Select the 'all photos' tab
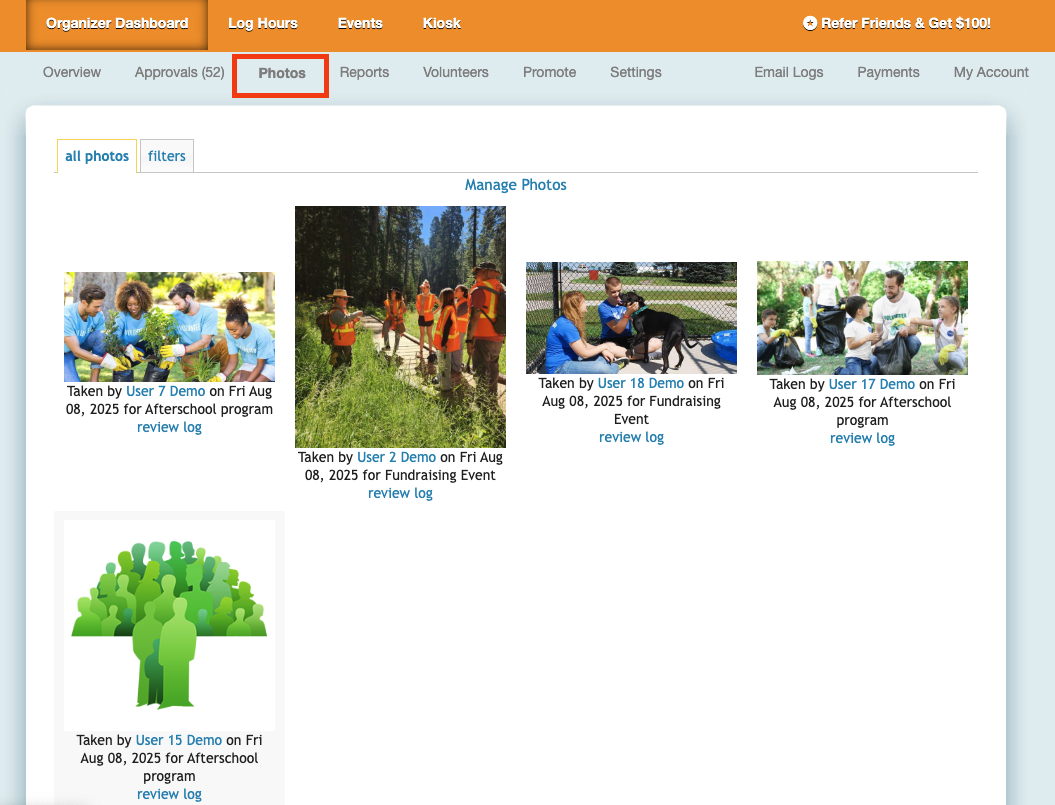This screenshot has height=805, width=1055. 97,156
